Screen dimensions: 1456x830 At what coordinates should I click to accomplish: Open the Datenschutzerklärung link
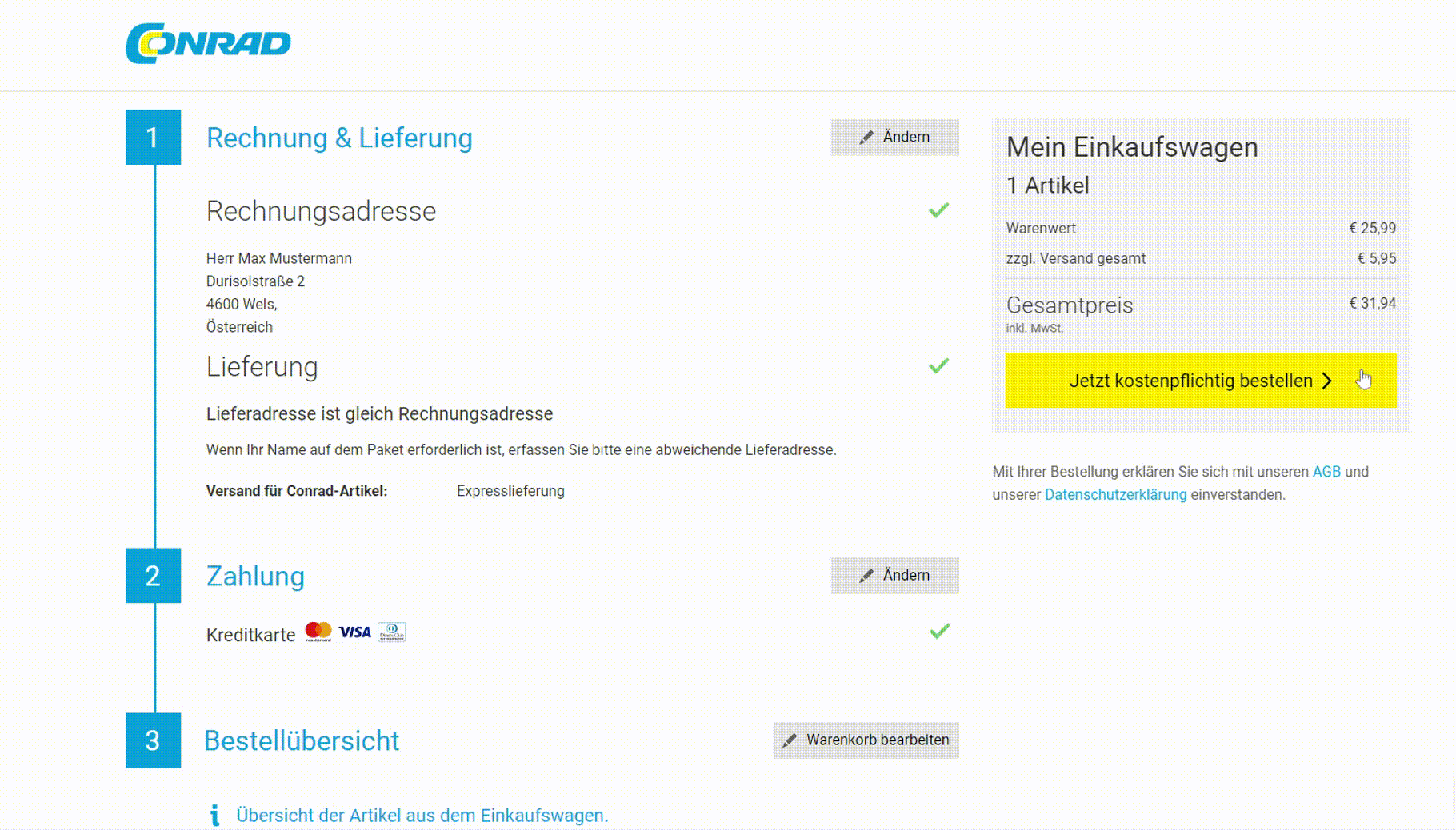(x=1115, y=495)
